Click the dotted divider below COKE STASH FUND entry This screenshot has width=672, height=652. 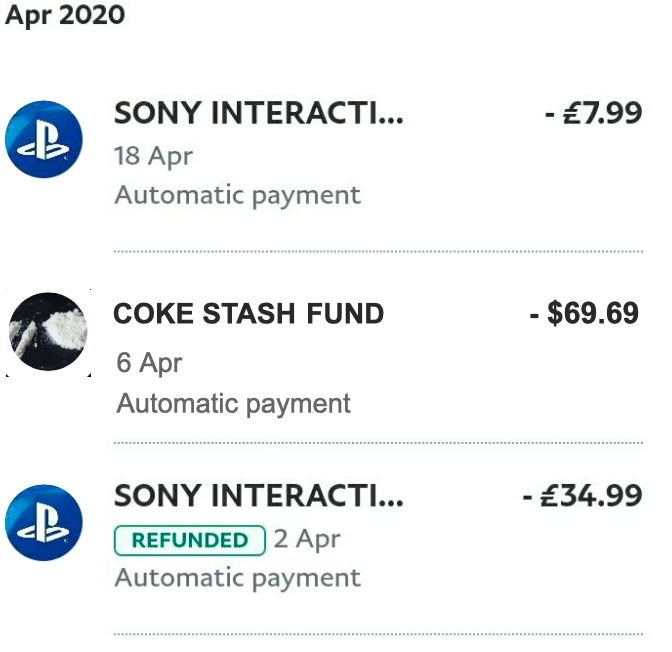pyautogui.click(x=378, y=442)
